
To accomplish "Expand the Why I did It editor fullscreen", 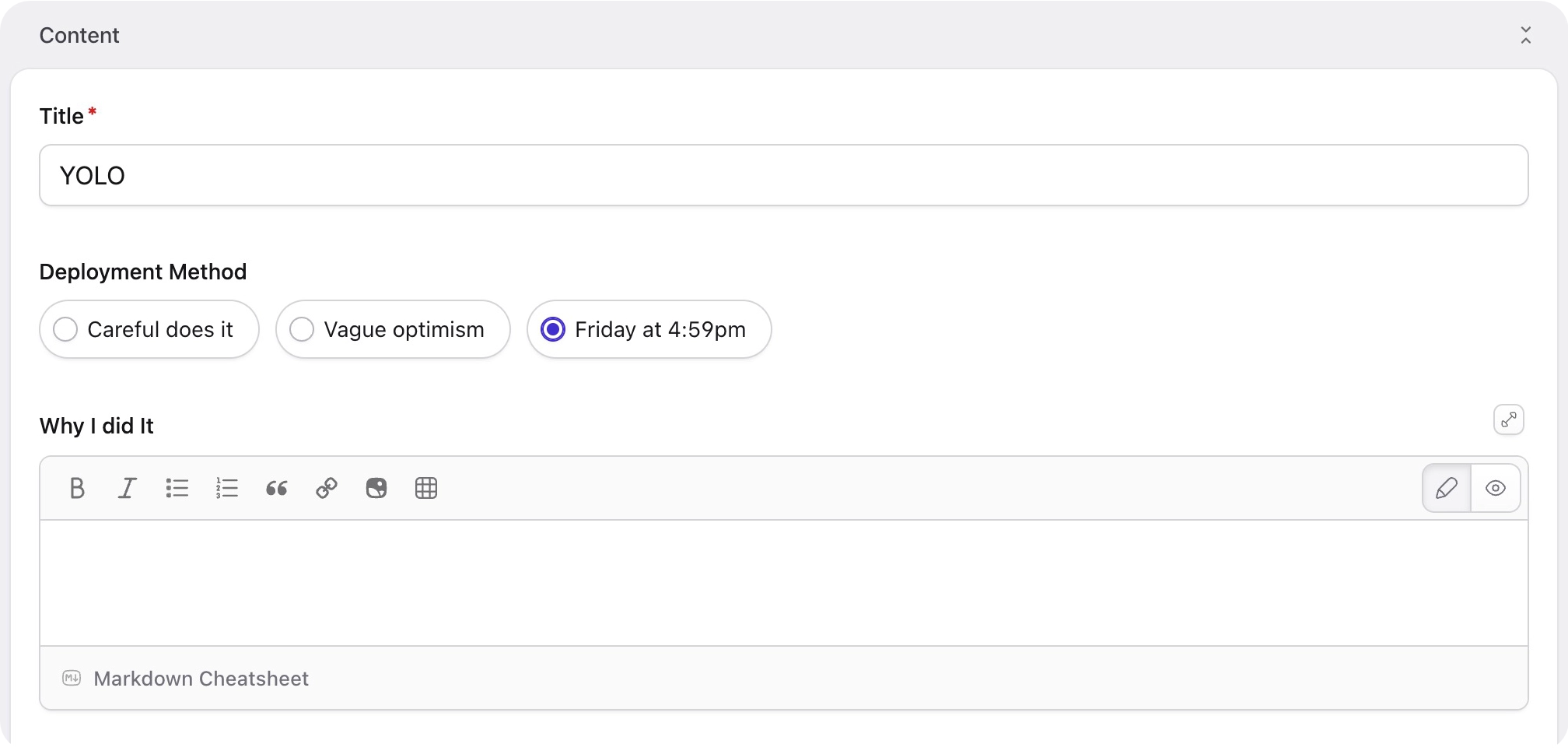I will pos(1508,419).
